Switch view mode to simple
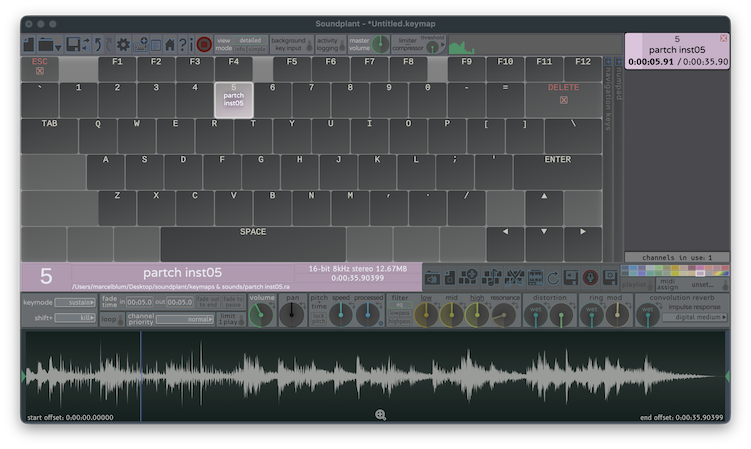The image size is (751, 449). click(257, 49)
